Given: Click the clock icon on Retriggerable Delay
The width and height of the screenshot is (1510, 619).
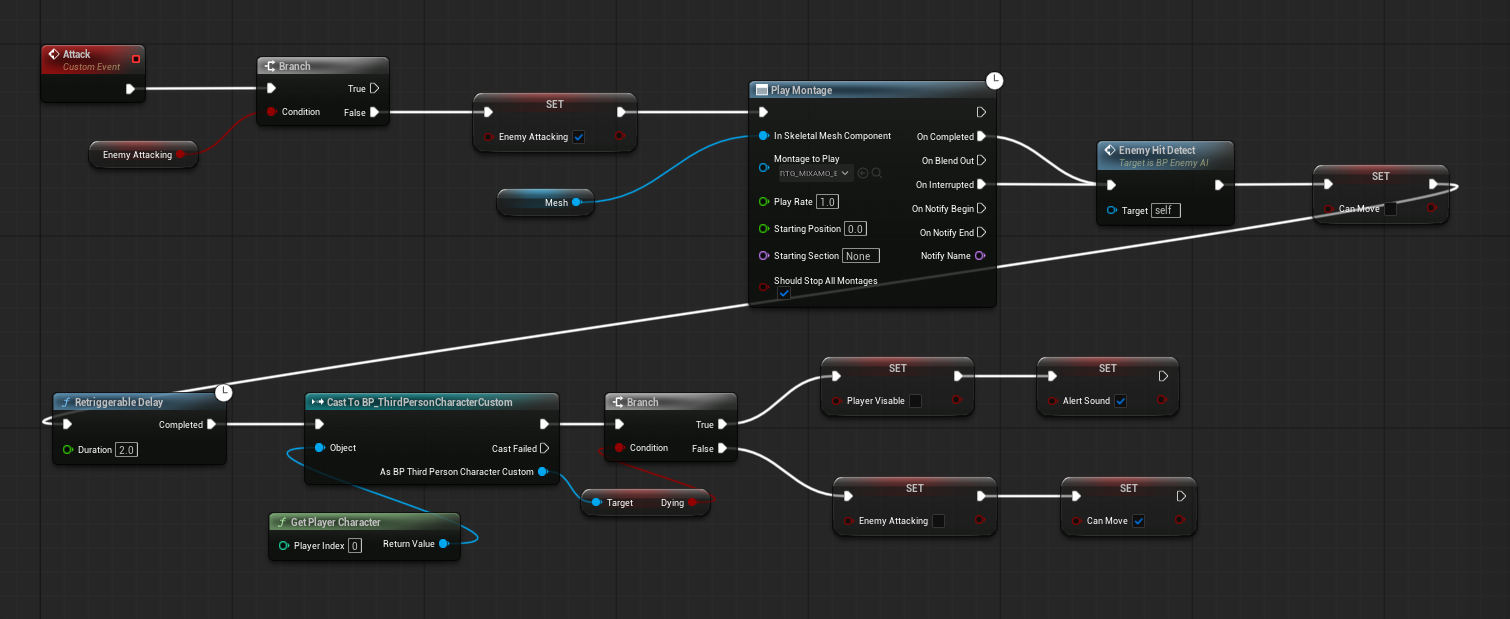Looking at the screenshot, I should pos(223,393).
